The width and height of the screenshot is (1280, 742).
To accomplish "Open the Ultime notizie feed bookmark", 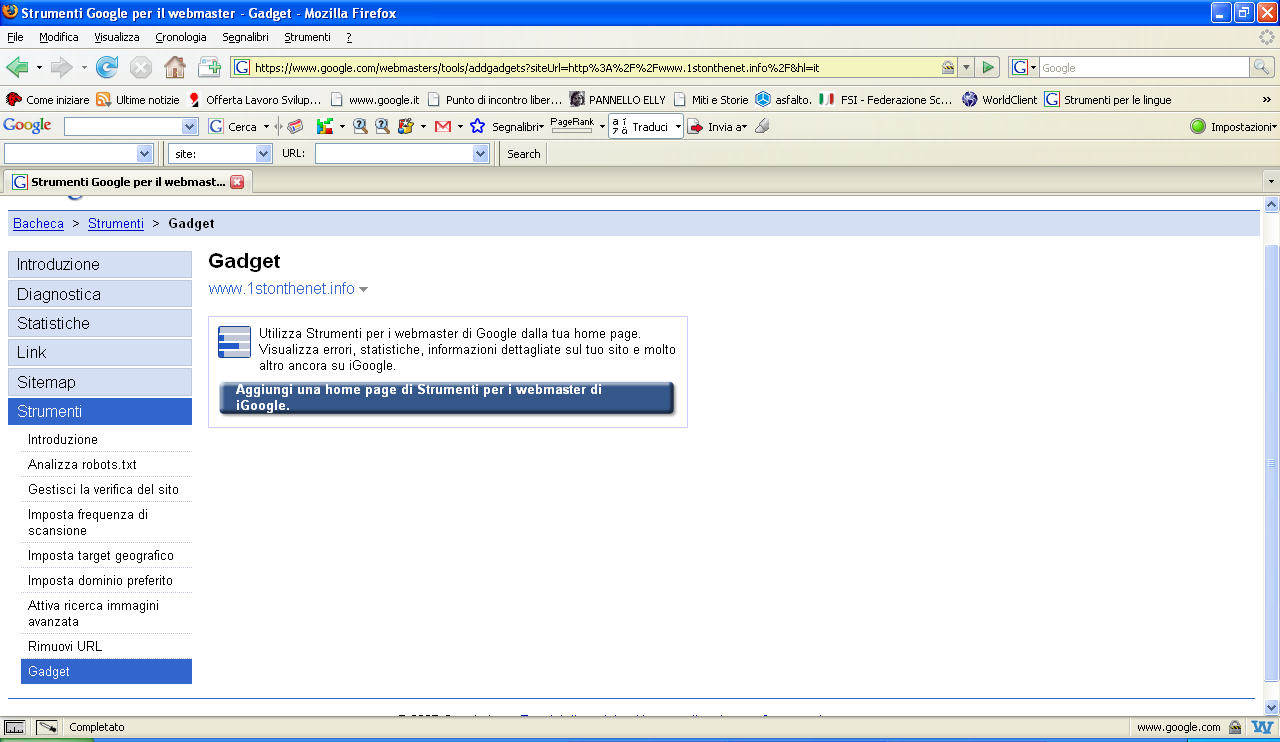I will (138, 99).
